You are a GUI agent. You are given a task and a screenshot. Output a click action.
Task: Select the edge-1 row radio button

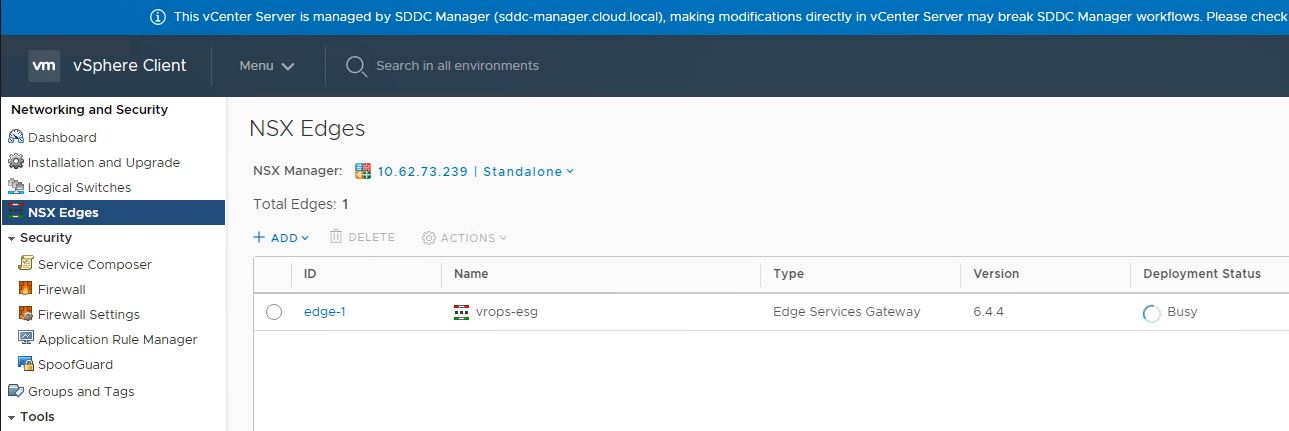click(274, 312)
